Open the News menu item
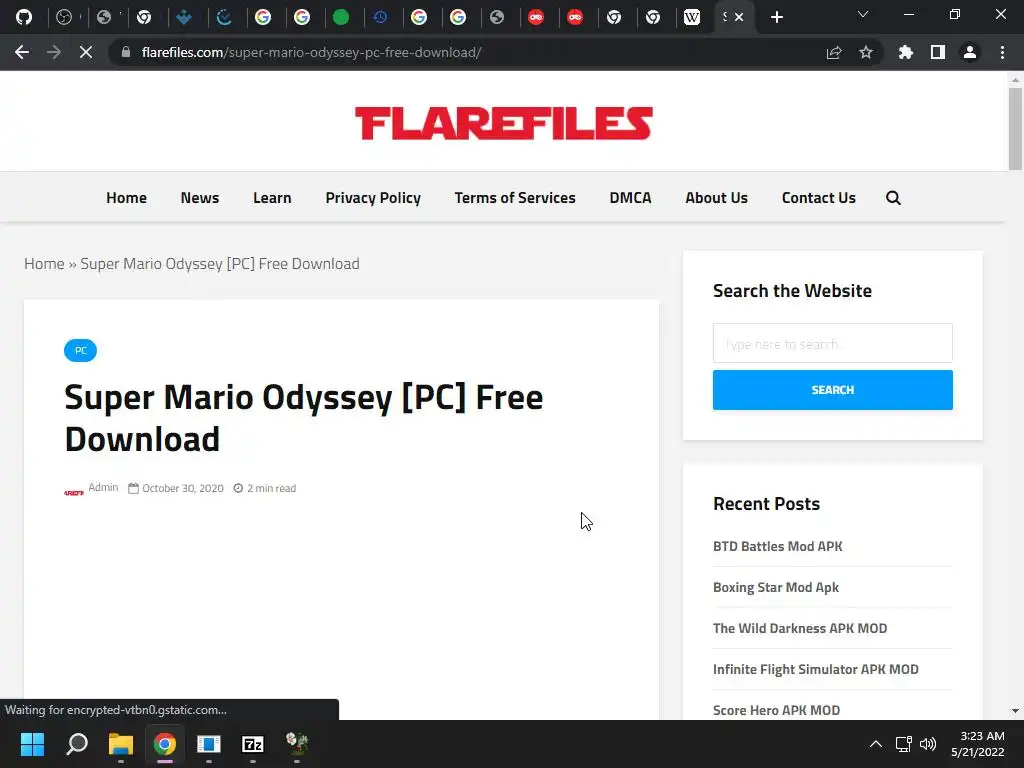Screen dimensions: 1024x768 pyautogui.click(x=200, y=198)
